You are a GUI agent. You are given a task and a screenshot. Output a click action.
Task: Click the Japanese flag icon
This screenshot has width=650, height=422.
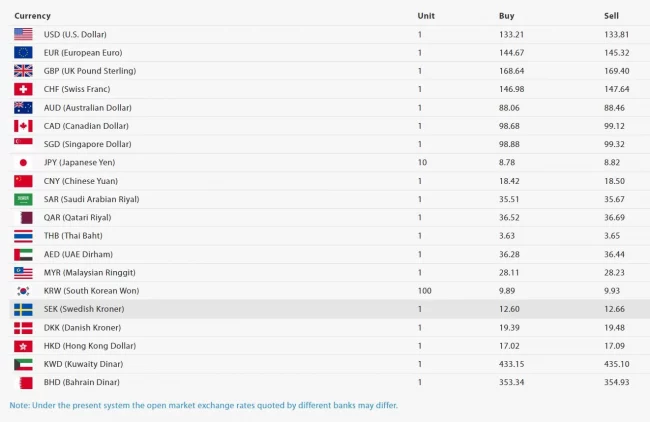[23, 162]
